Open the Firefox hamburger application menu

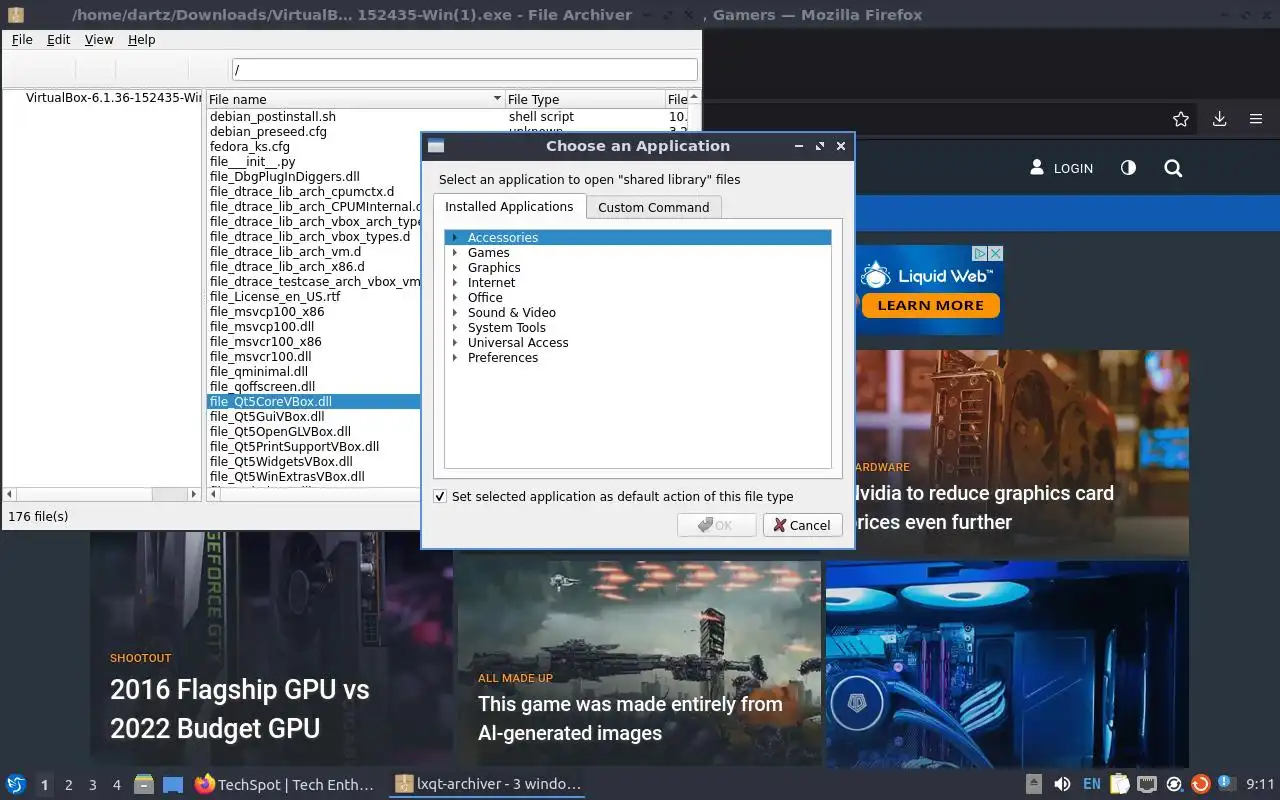(1256, 119)
